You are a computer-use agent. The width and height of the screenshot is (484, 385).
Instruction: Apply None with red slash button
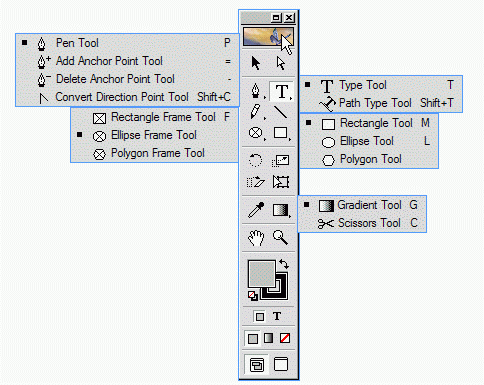pyautogui.click(x=285, y=338)
